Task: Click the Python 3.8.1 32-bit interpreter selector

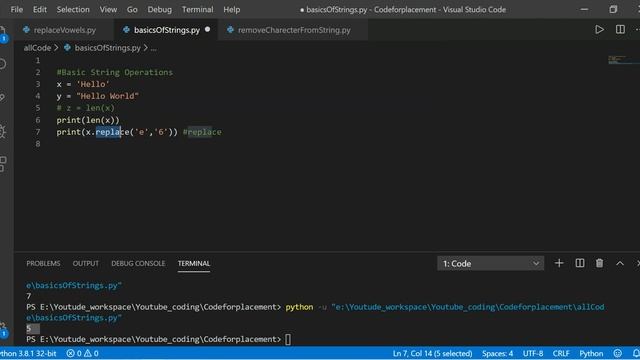Action: point(28,353)
